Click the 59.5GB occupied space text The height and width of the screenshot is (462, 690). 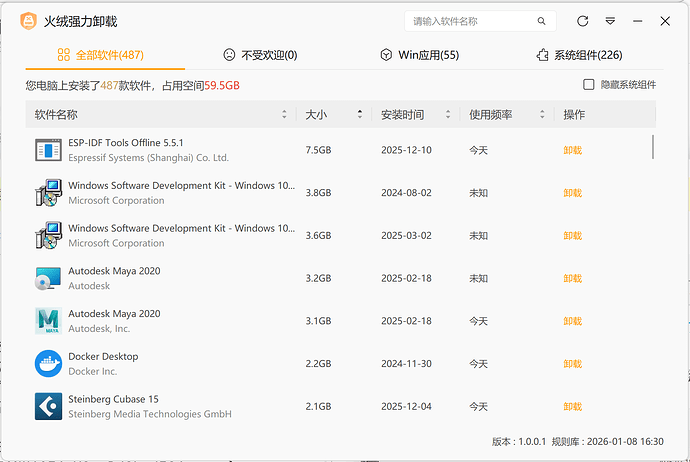coord(222,85)
